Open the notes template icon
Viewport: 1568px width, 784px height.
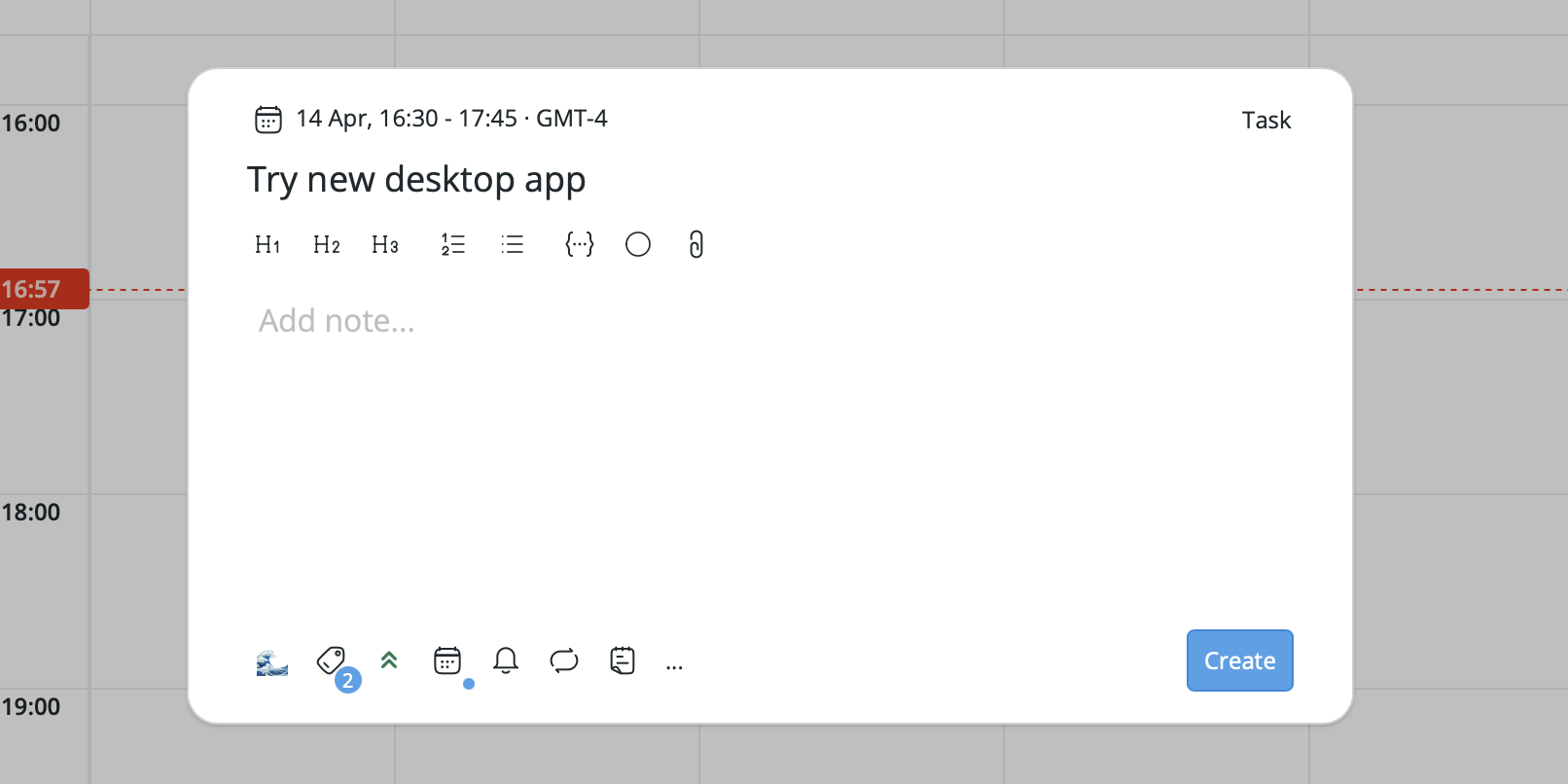click(623, 661)
